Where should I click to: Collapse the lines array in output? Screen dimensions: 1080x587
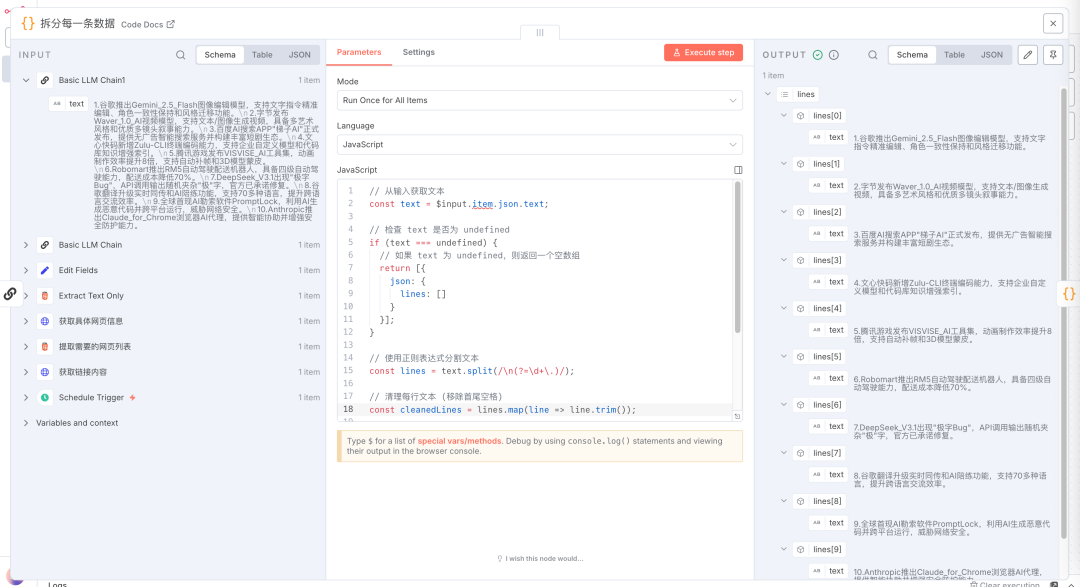pyautogui.click(x=768, y=94)
